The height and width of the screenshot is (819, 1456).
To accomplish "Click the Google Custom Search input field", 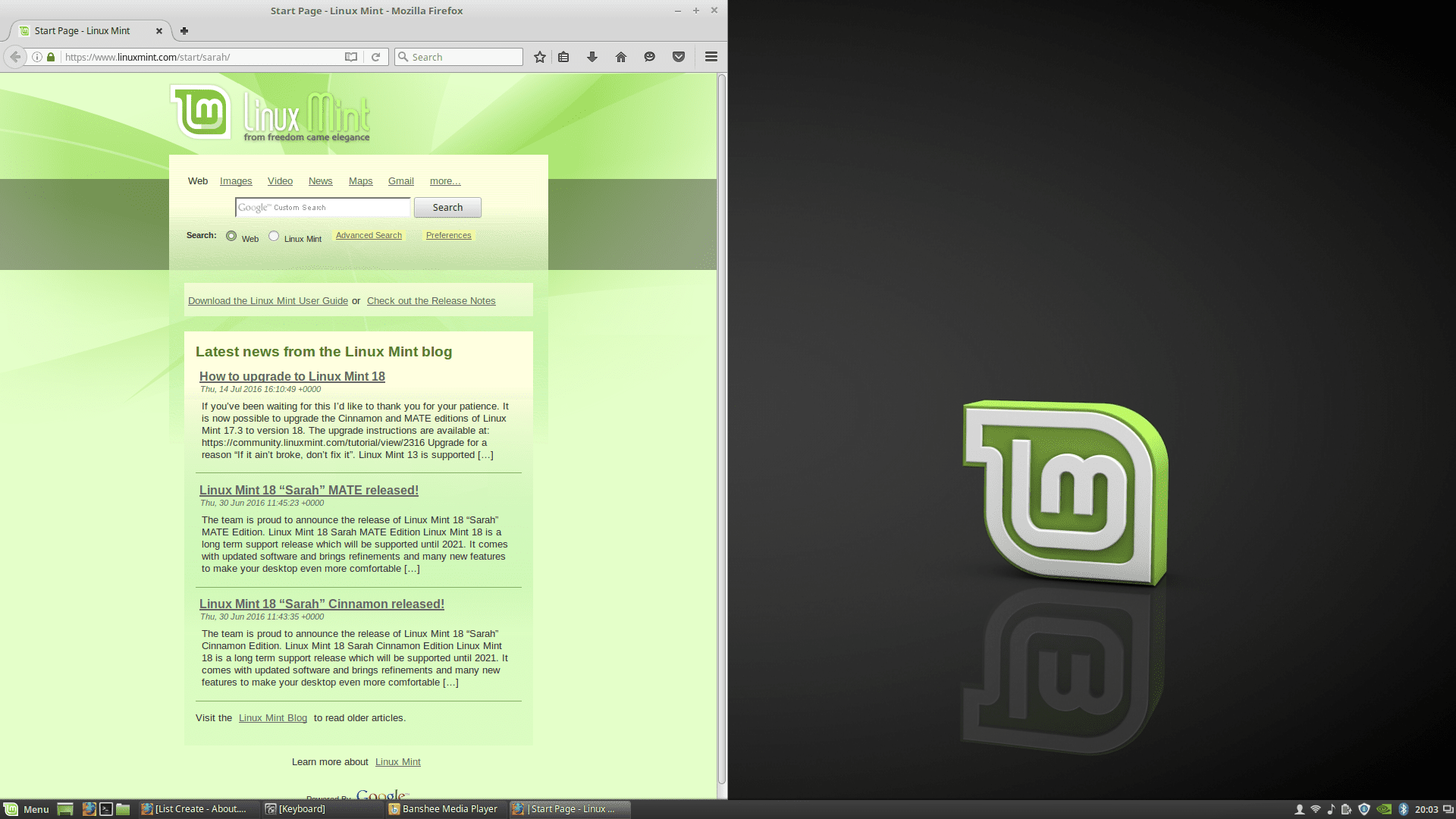I will point(322,207).
